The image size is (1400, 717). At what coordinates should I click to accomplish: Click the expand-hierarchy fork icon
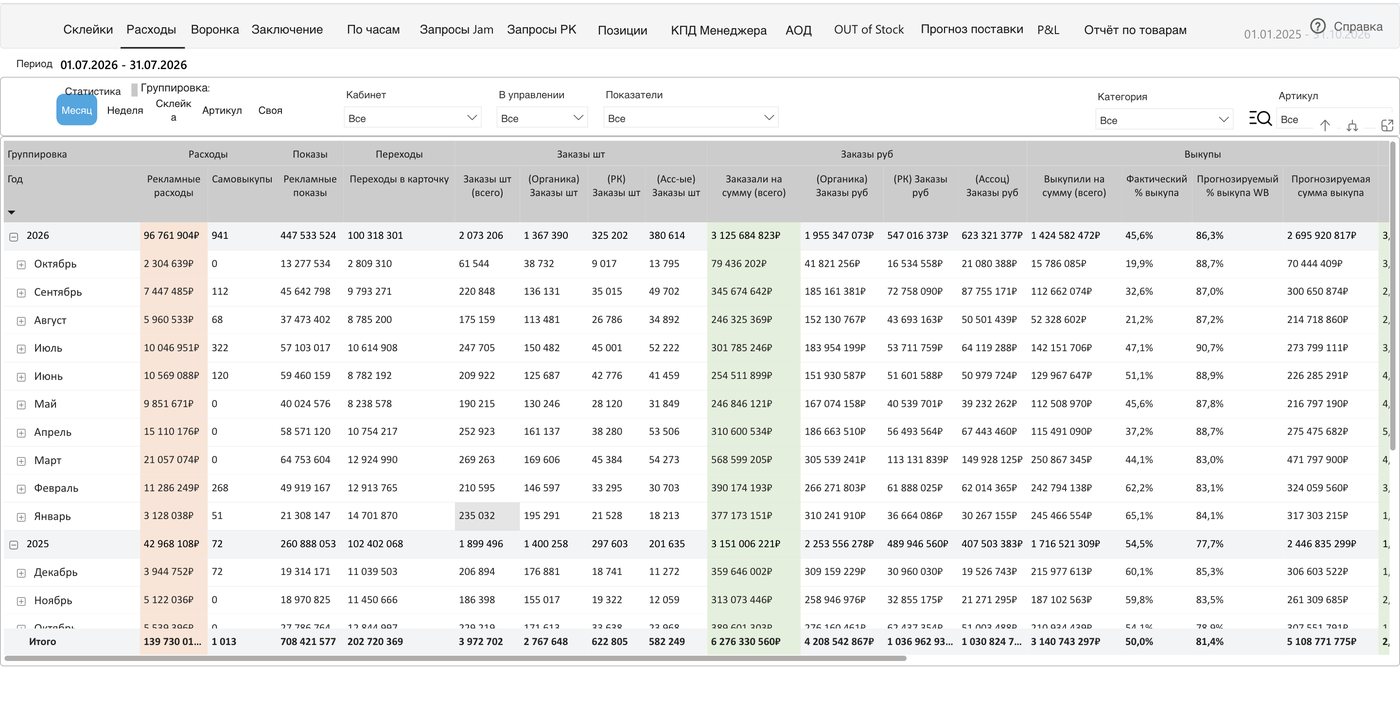(x=1353, y=125)
